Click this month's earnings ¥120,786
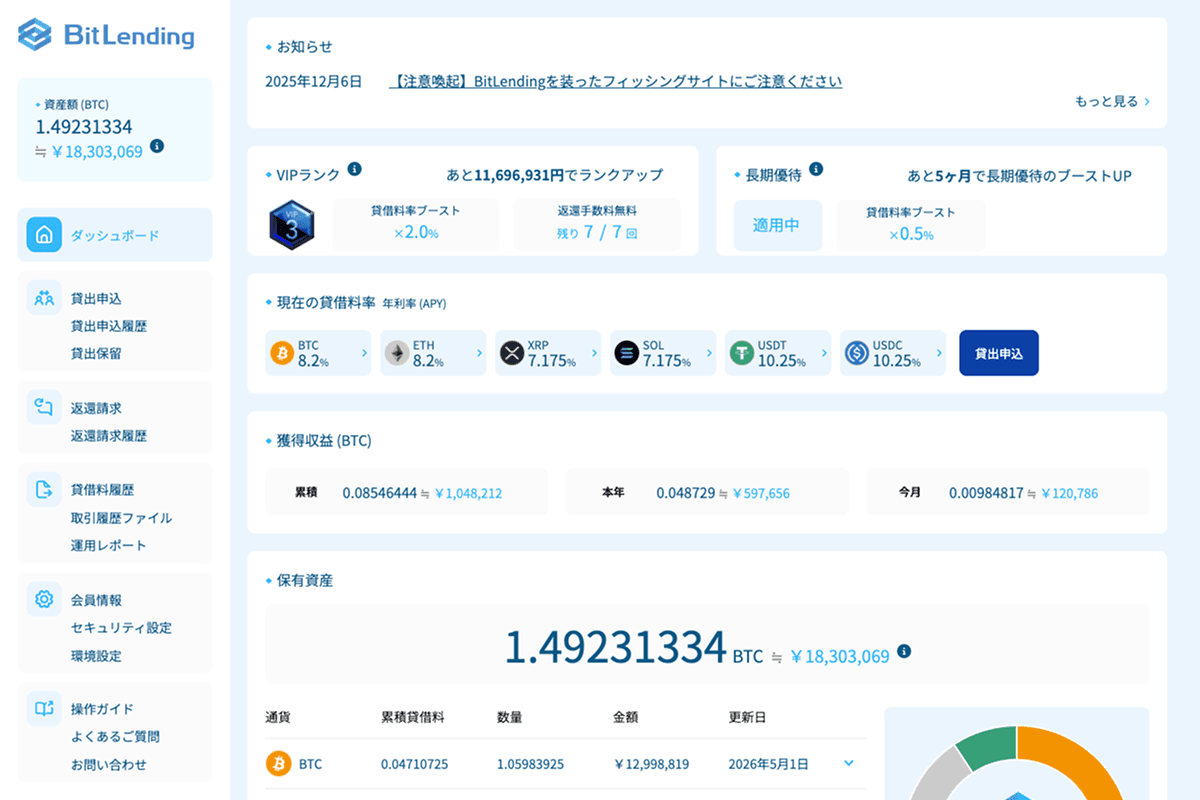1200x800 pixels. click(1069, 493)
